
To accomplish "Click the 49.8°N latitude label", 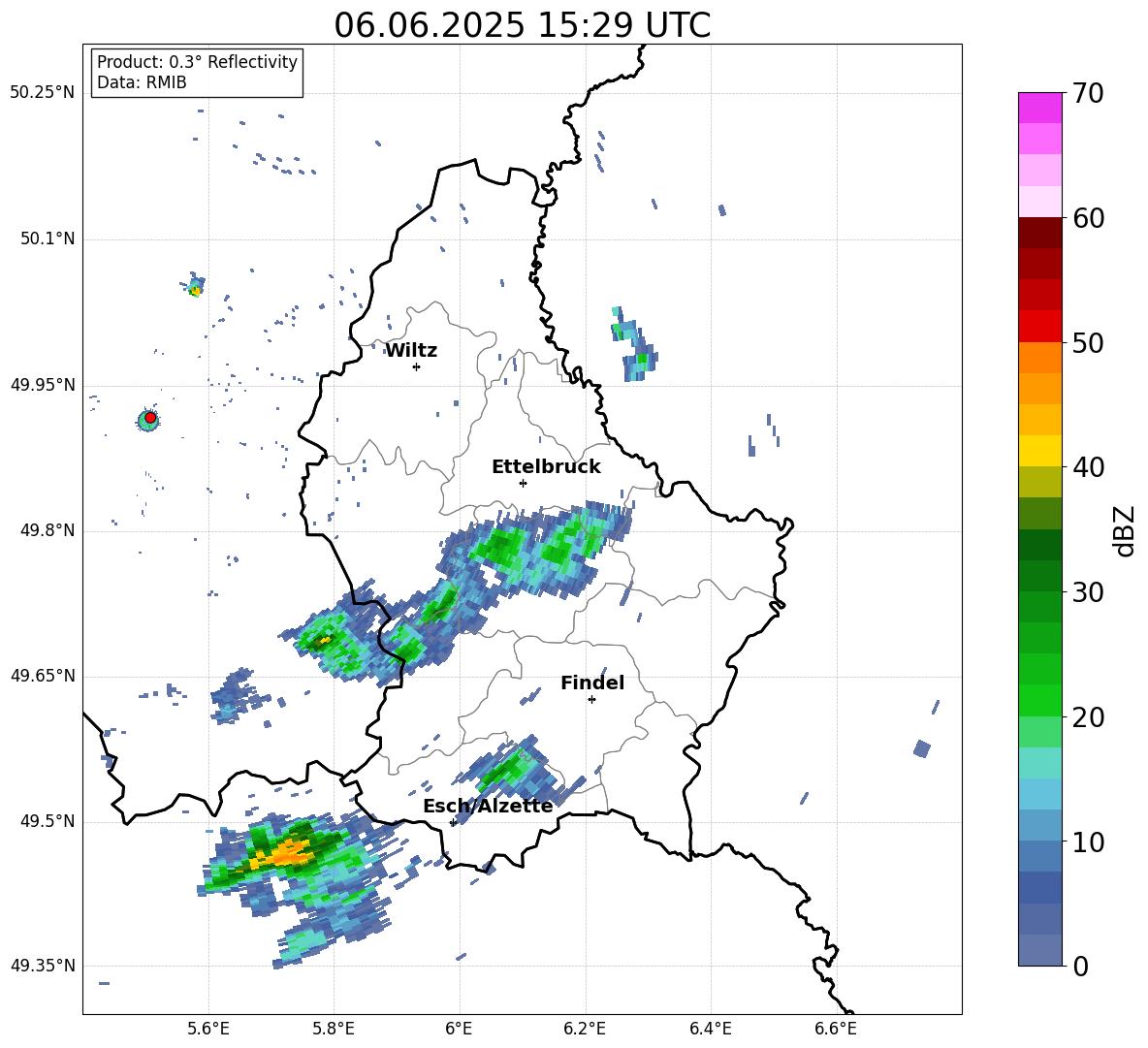I will click(x=48, y=530).
